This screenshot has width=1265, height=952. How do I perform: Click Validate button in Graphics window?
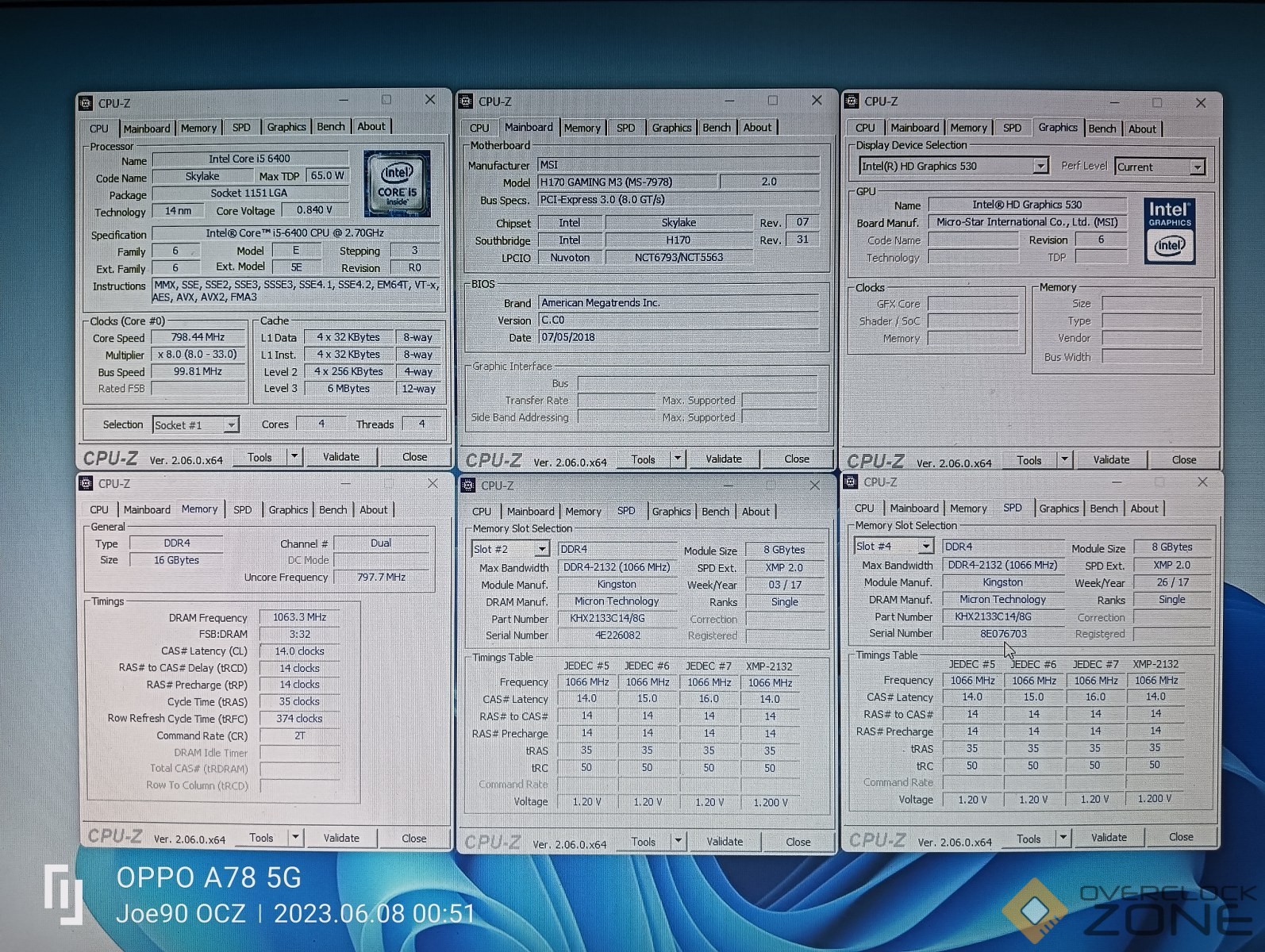tap(1111, 459)
